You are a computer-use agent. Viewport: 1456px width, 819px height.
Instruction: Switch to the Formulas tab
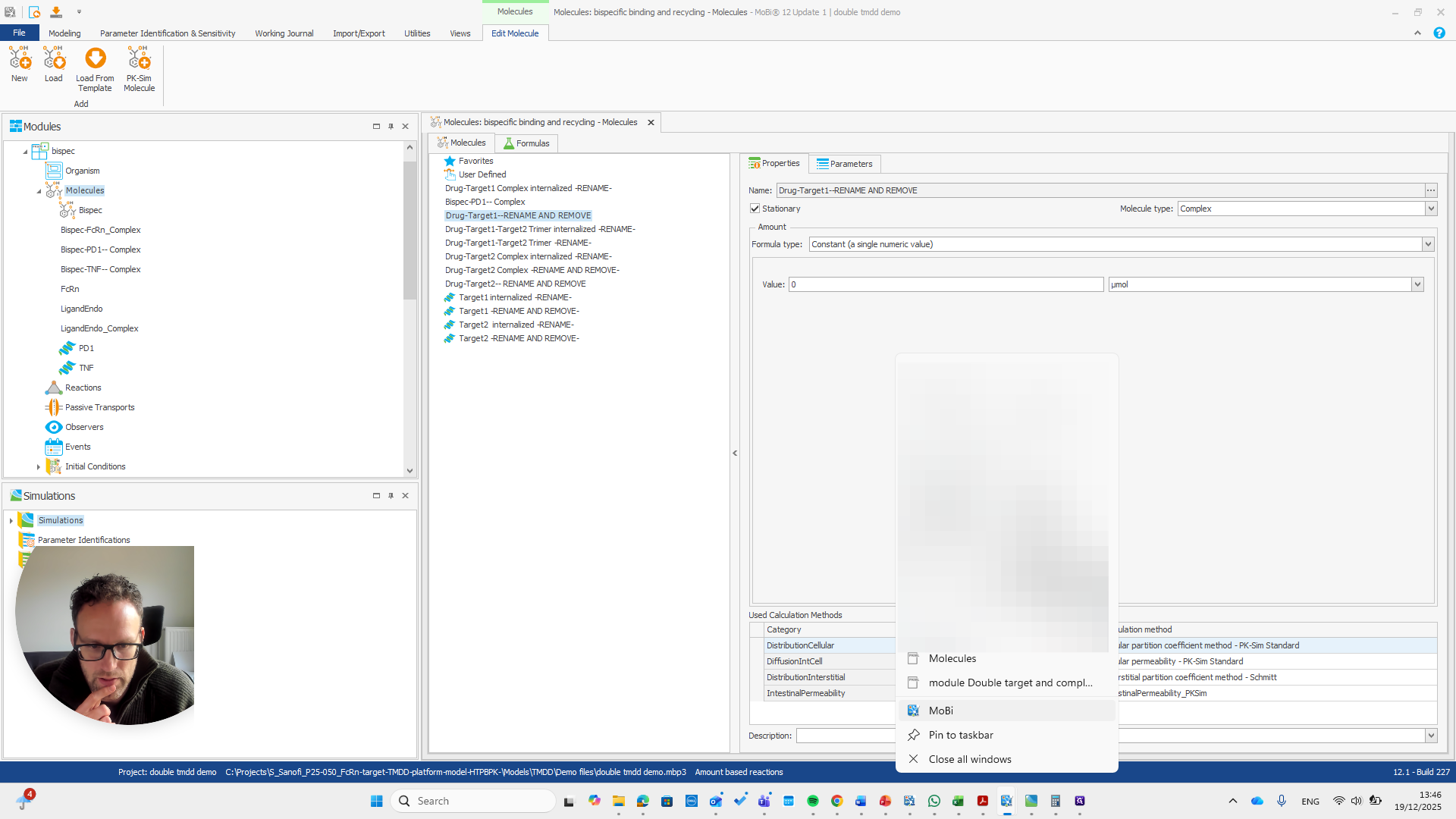[526, 143]
